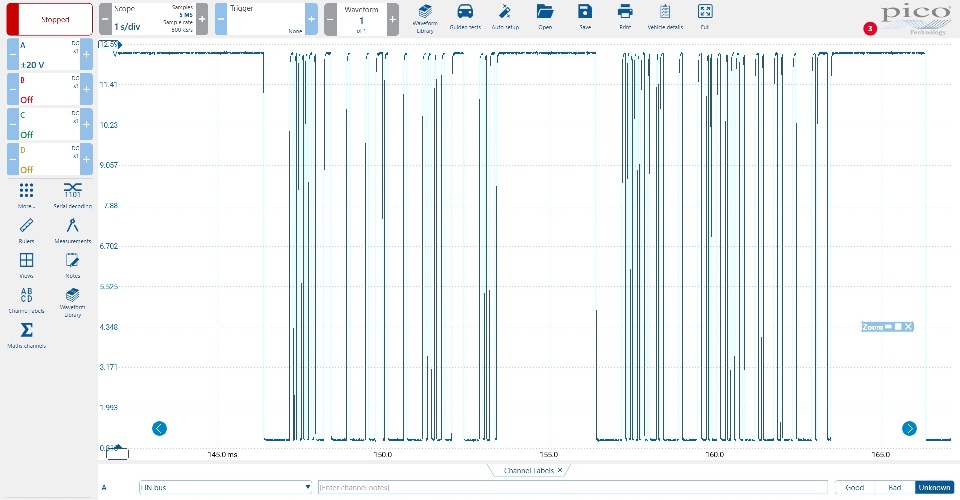Open Math channels sigma icon
960x500 pixels.
(x=26, y=335)
